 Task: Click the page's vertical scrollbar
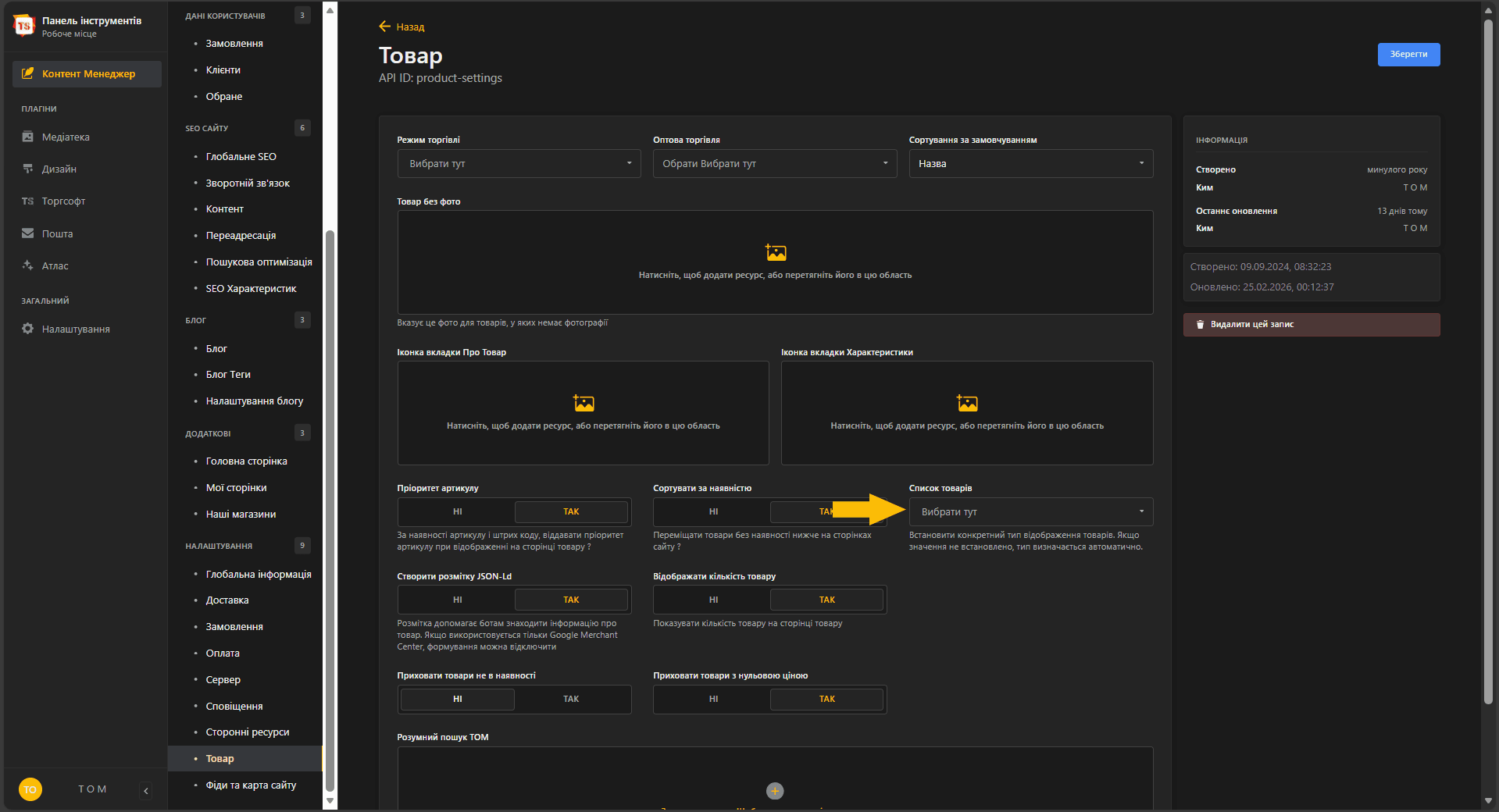click(x=1488, y=359)
